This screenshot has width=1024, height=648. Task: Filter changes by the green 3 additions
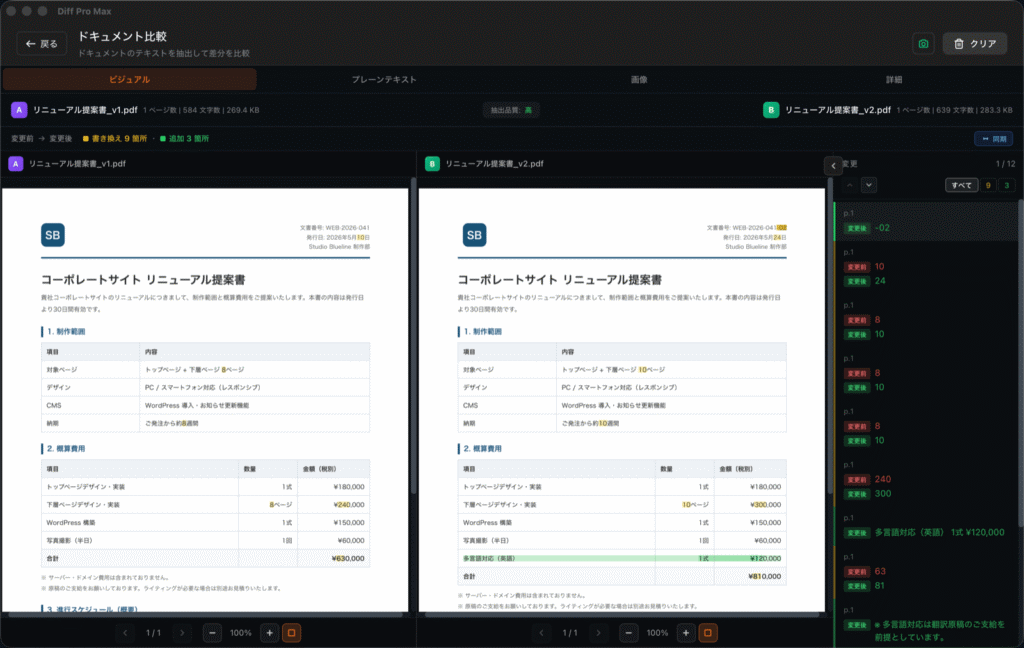click(1006, 186)
